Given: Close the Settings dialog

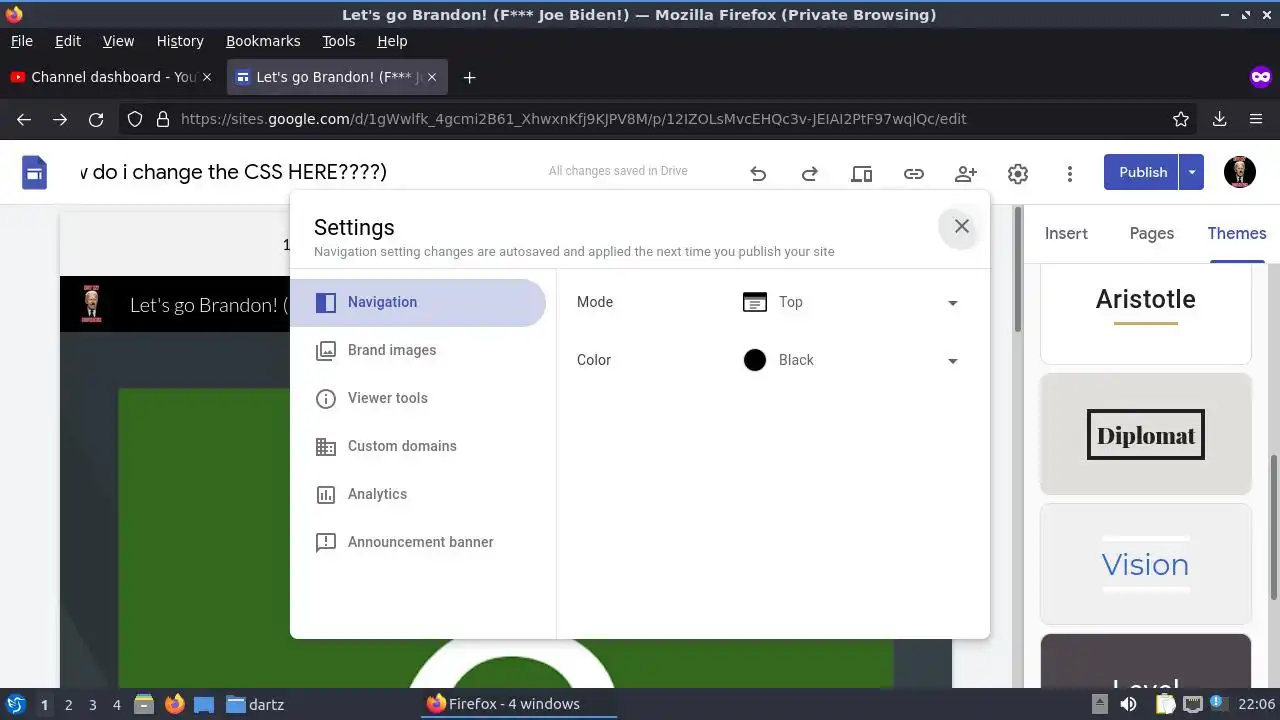Looking at the screenshot, I should (x=961, y=226).
